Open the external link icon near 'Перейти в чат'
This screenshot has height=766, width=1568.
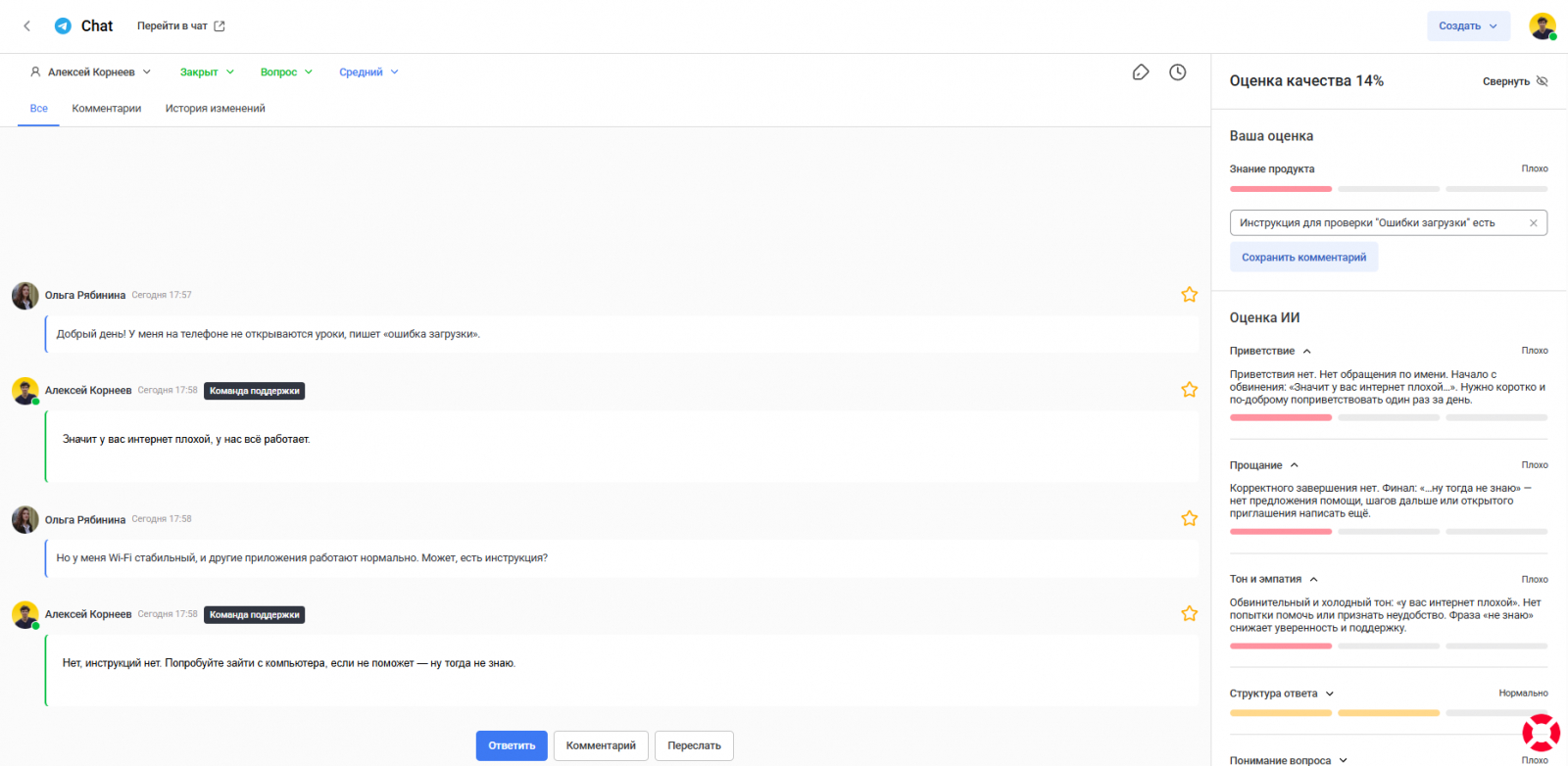pos(220,26)
